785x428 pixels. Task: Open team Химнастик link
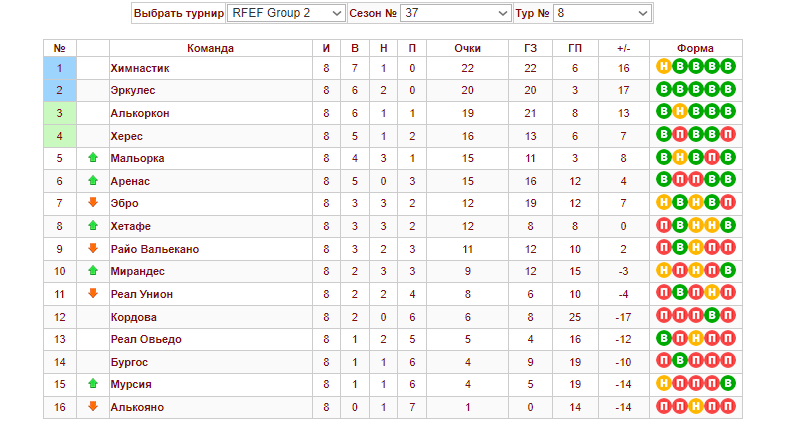pyautogui.click(x=140, y=68)
